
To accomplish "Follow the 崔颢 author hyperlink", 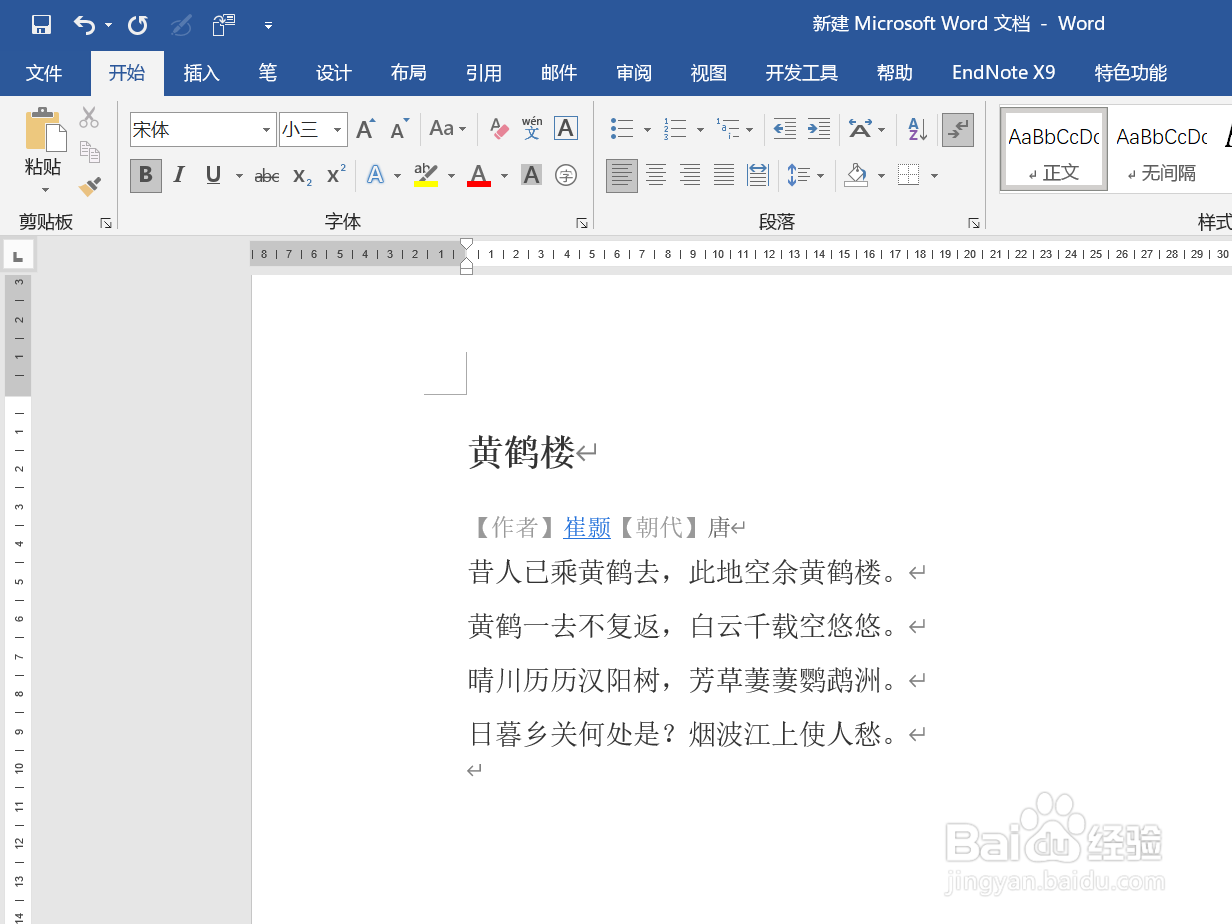I will click(x=587, y=527).
